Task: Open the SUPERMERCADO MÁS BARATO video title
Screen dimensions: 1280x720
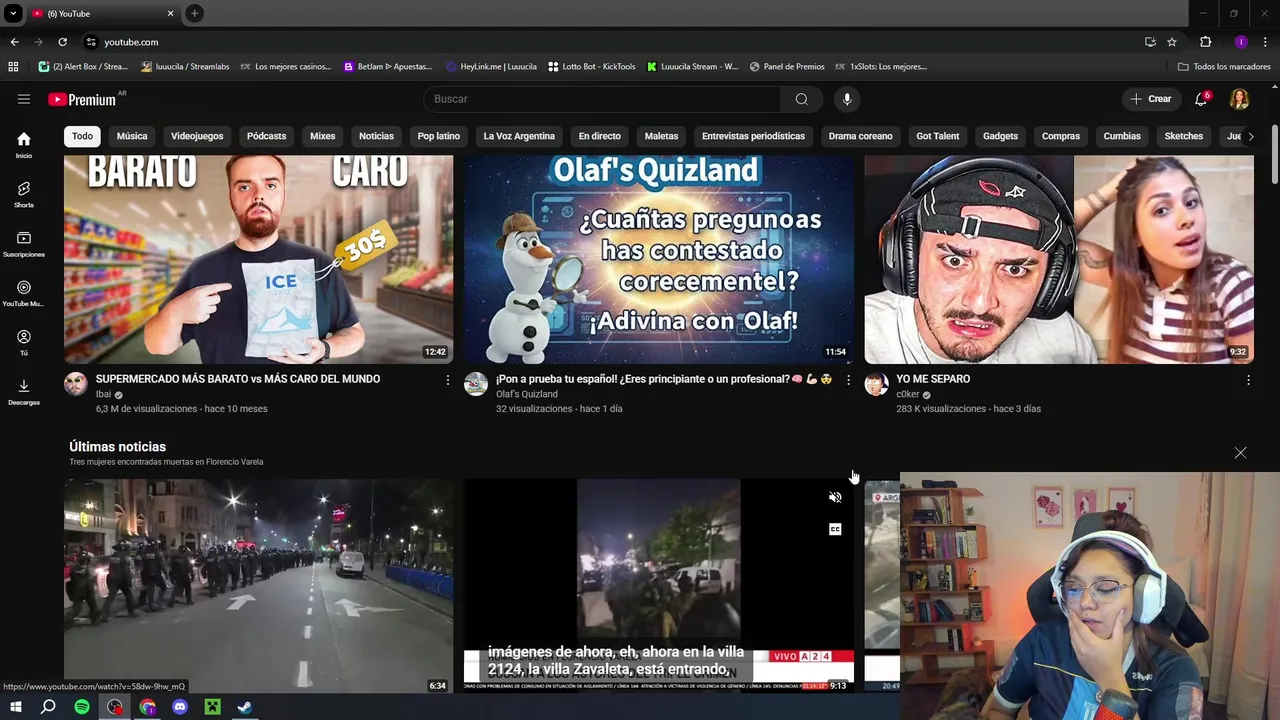Action: click(238, 379)
